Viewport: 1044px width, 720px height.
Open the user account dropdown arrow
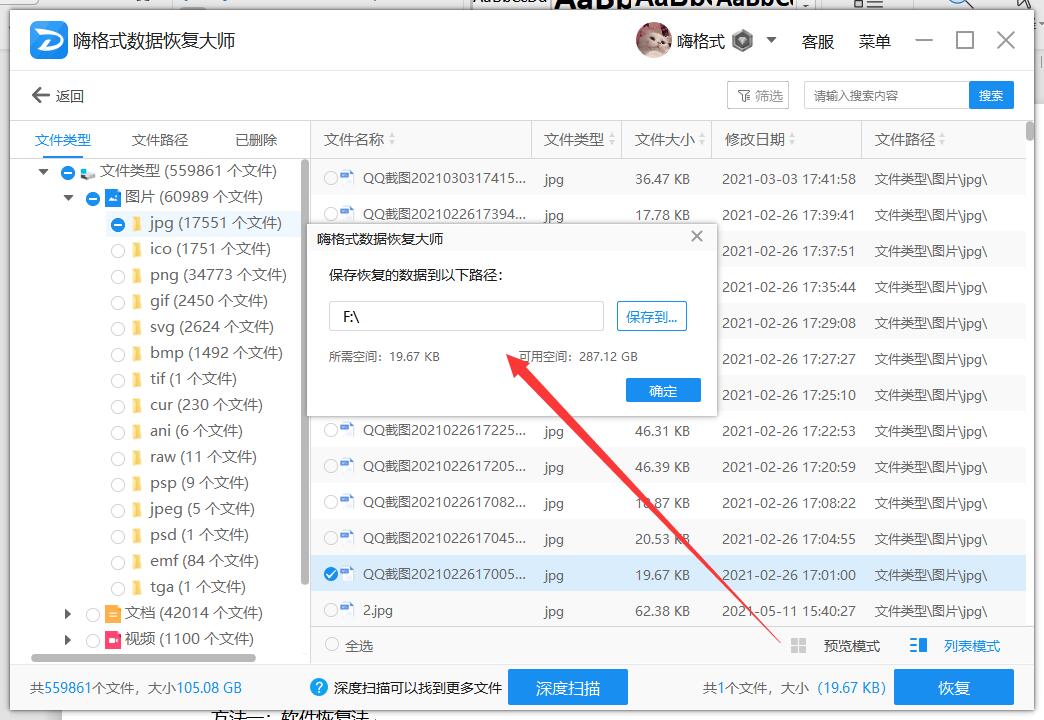click(772, 40)
